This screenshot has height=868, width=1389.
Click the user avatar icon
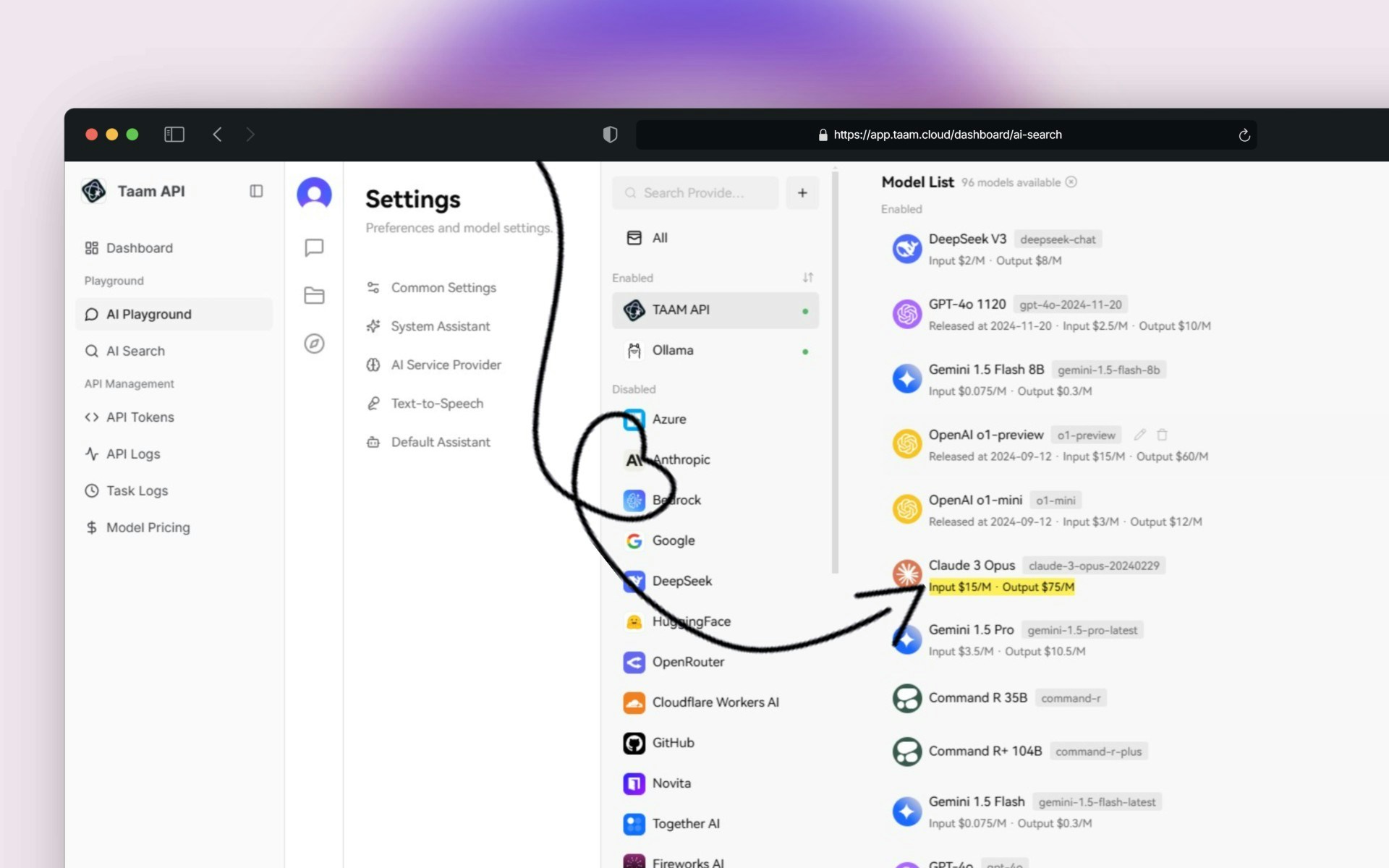click(x=314, y=194)
